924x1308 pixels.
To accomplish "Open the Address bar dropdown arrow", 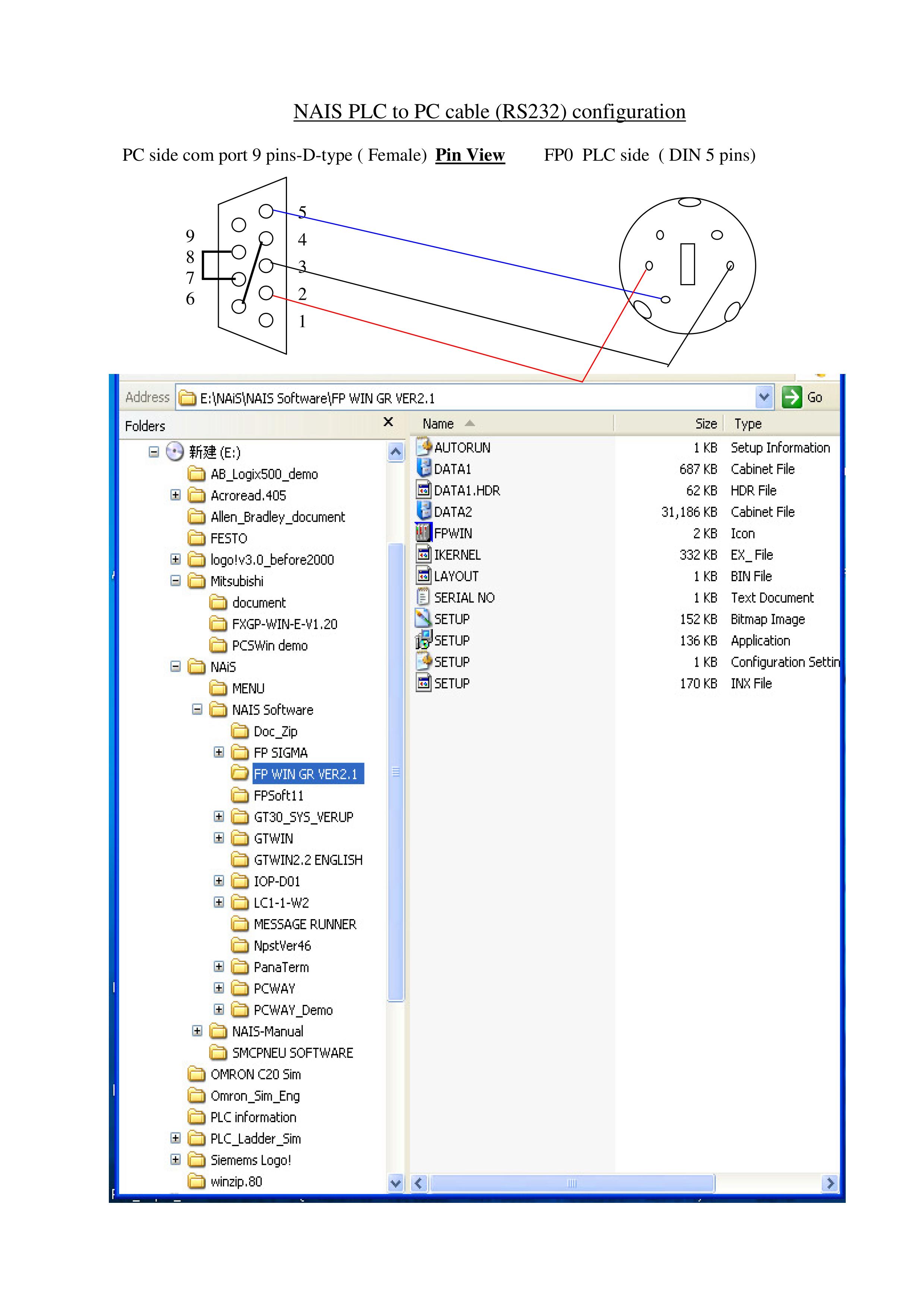I will click(x=764, y=397).
